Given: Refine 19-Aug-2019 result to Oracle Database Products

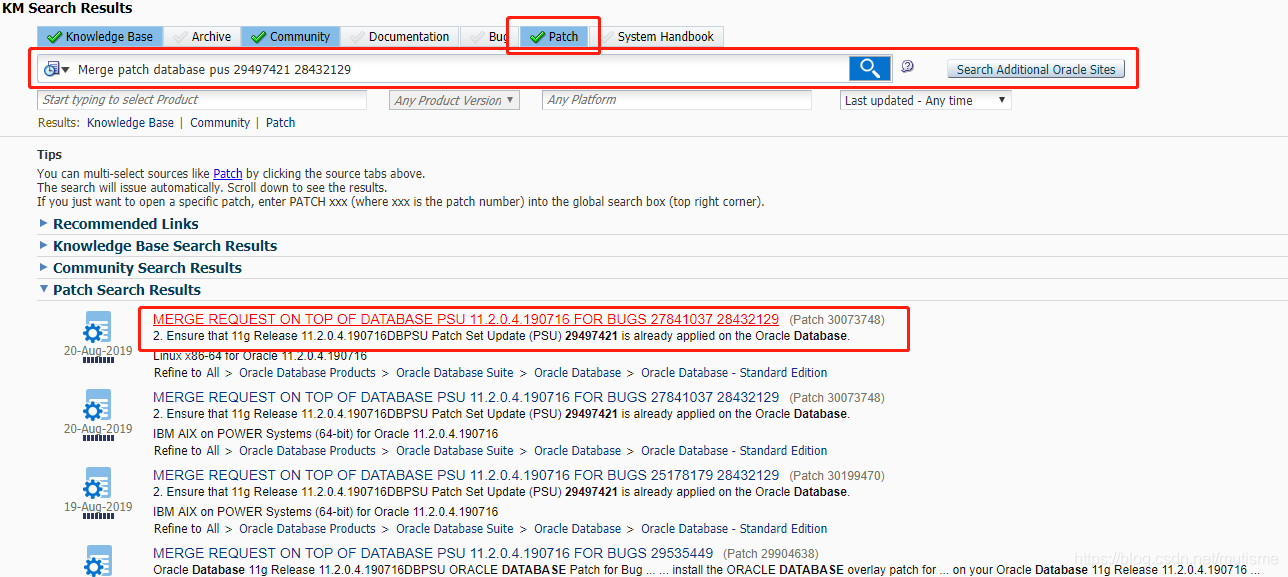Looking at the screenshot, I should click(x=308, y=529).
